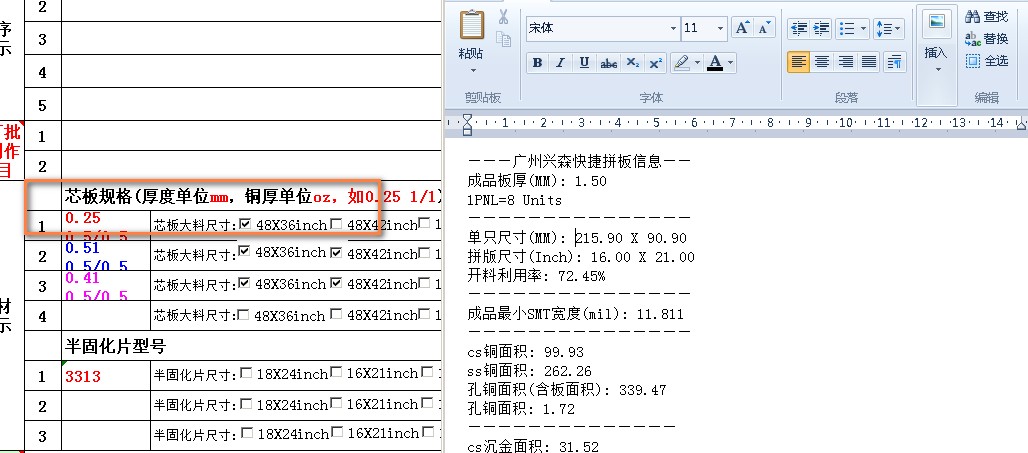Click the line cs铜面积: 99.93
1028x453 pixels.
[525, 352]
